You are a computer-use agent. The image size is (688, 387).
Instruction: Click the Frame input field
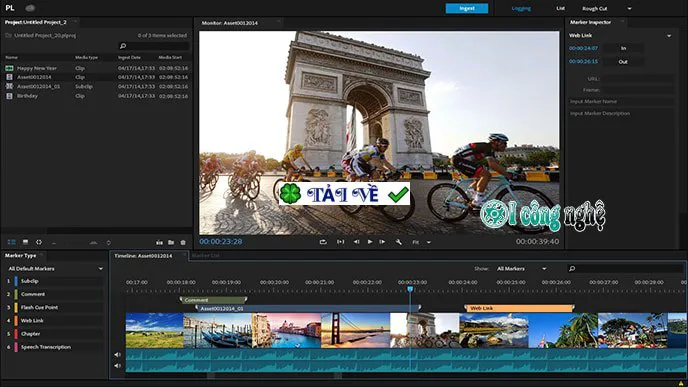tap(638, 90)
